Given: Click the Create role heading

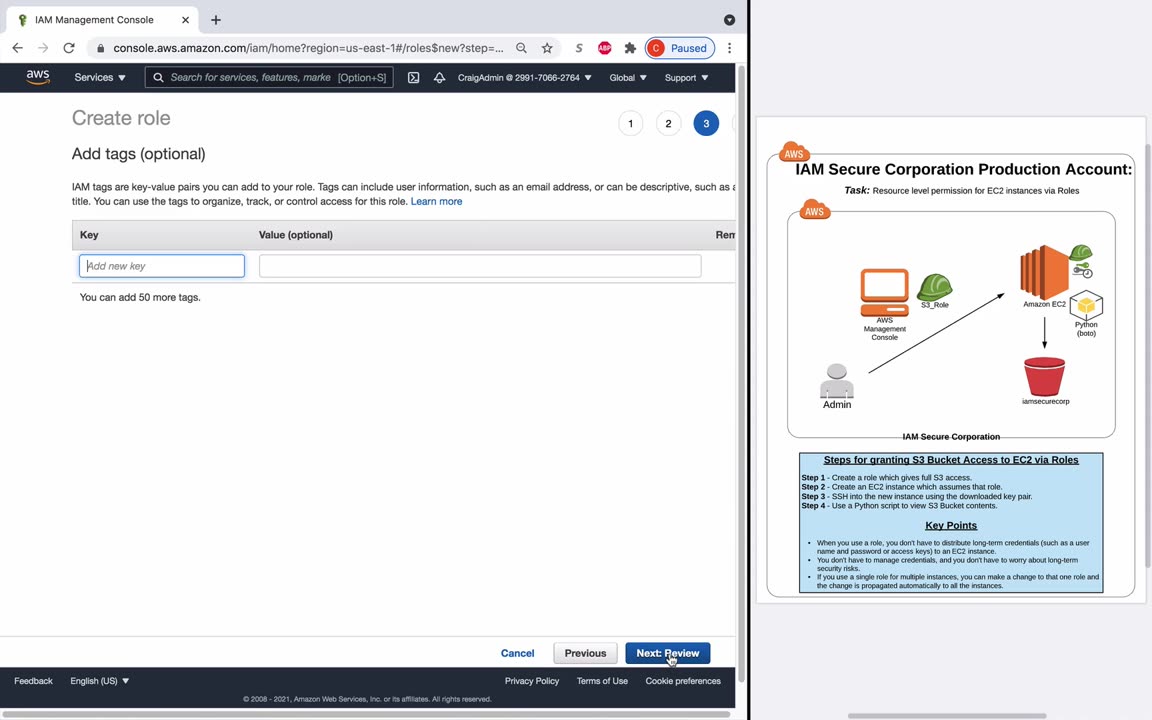Looking at the screenshot, I should point(121,118).
